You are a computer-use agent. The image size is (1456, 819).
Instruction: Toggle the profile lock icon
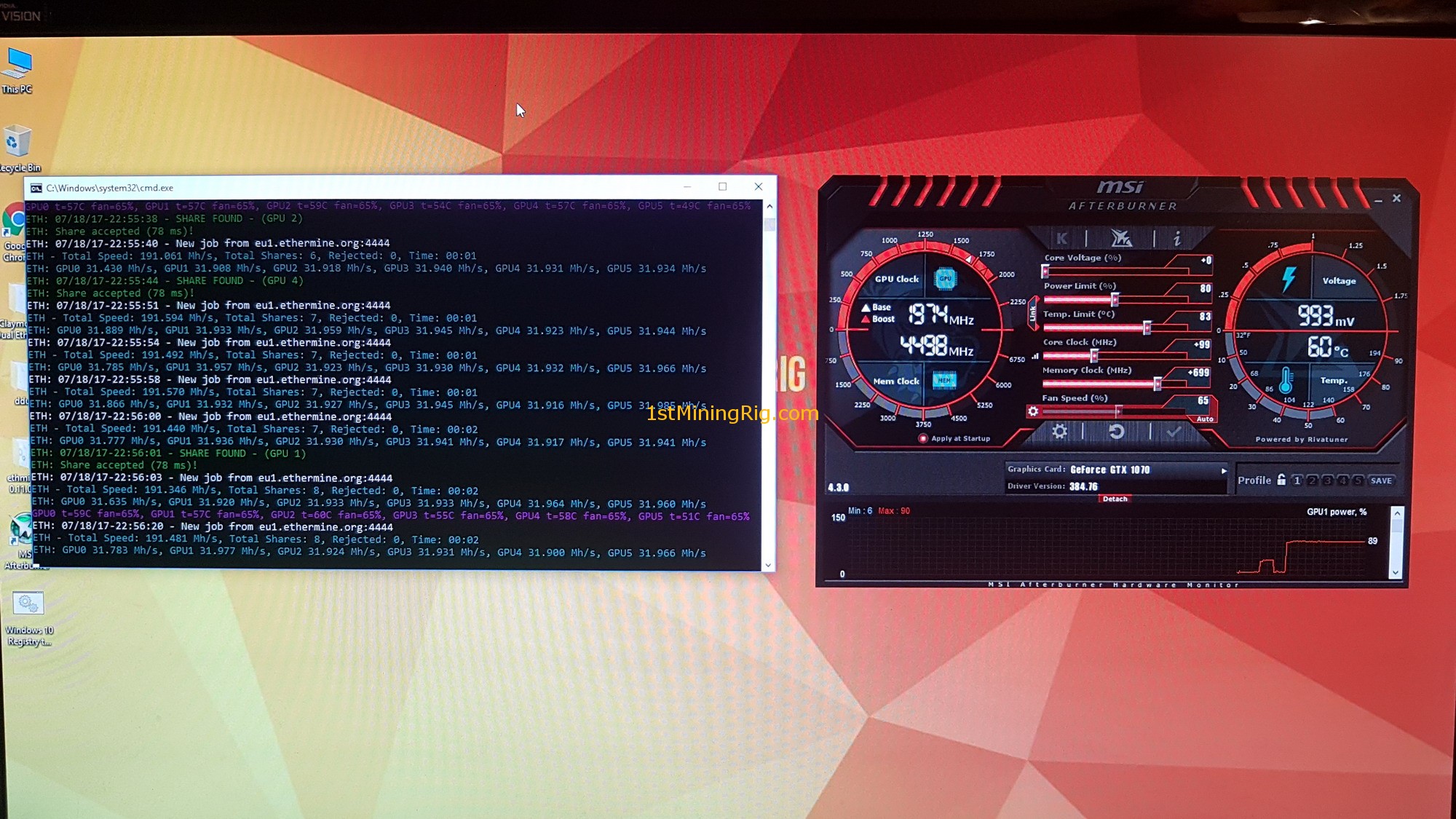coord(1281,480)
